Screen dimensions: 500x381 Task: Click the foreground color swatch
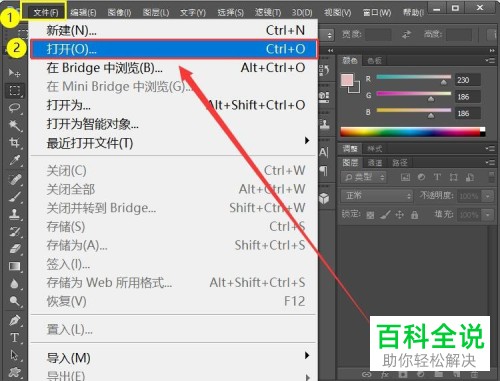347,80
